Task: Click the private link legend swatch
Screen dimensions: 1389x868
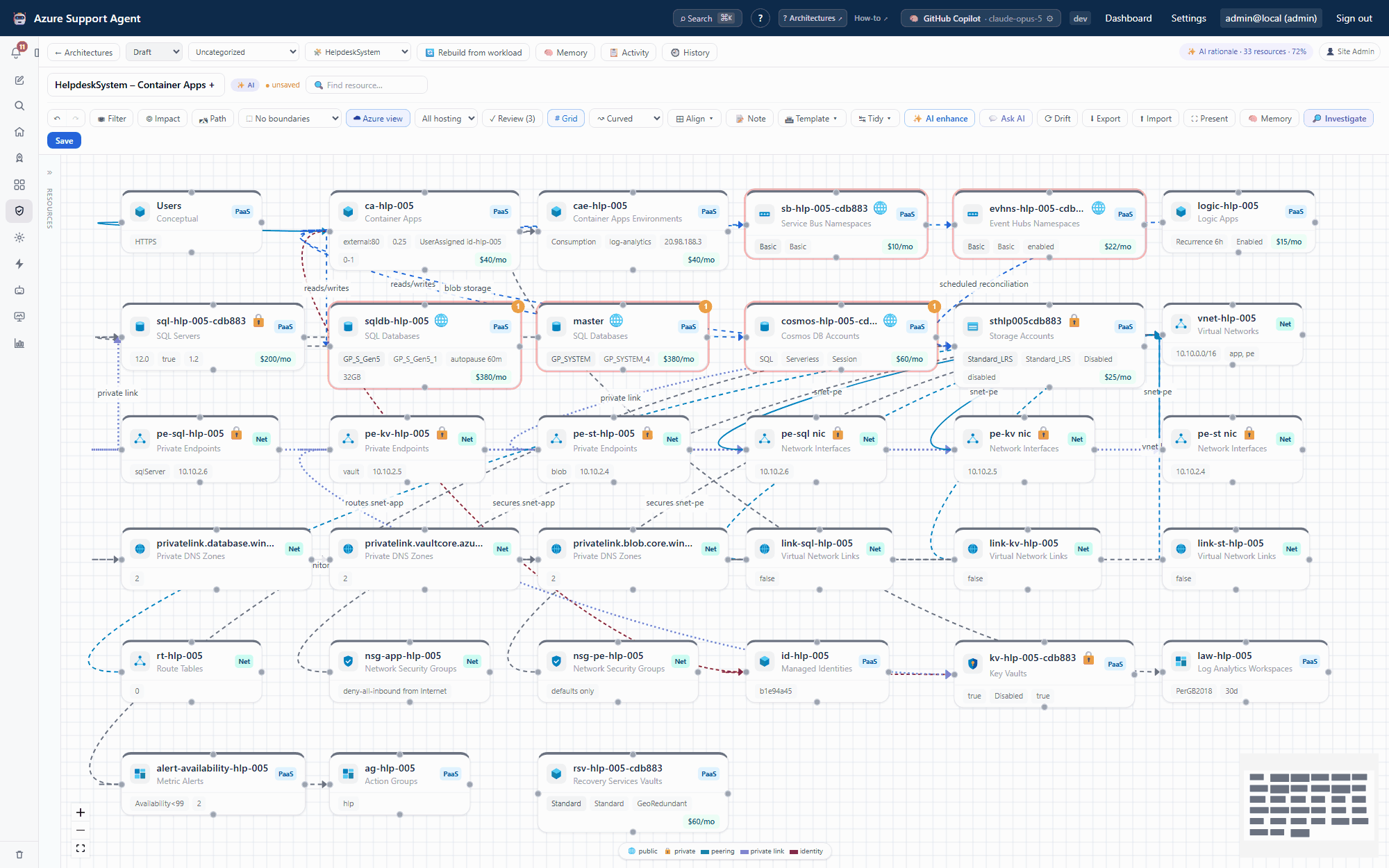Action: click(x=745, y=851)
